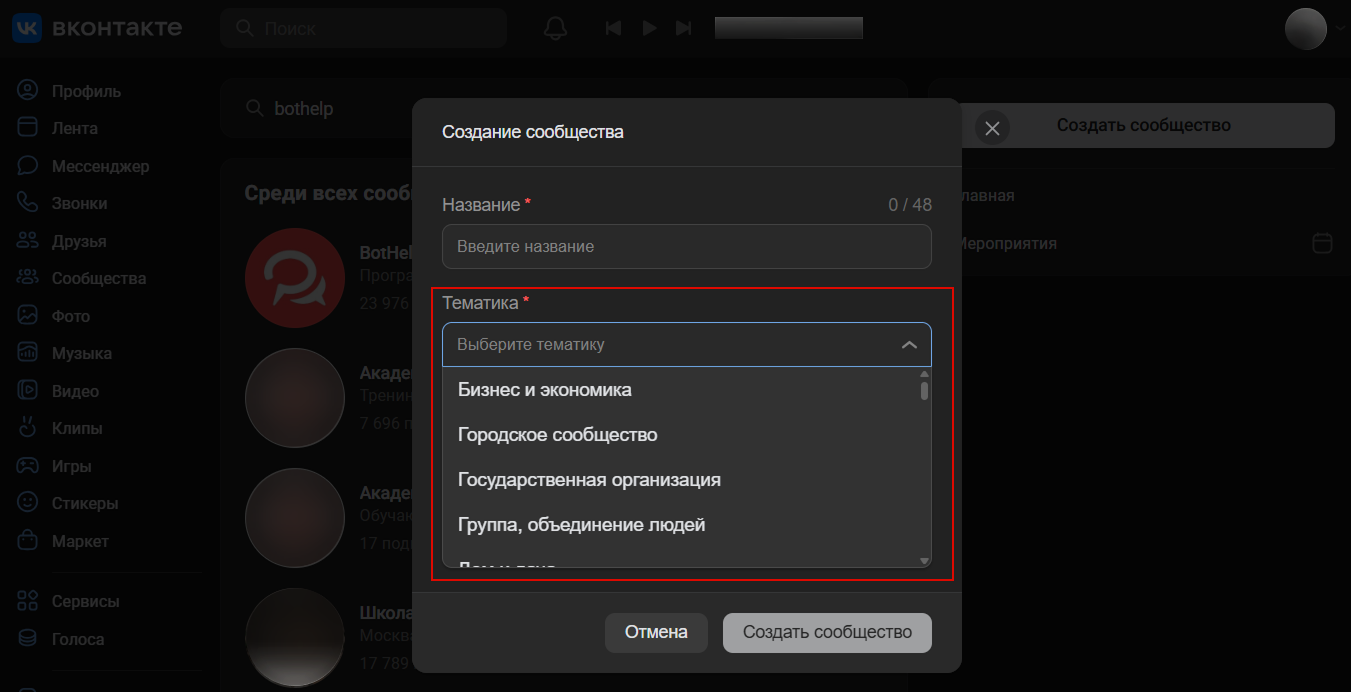Click the topic list scrollbar down arrow

tap(924, 561)
